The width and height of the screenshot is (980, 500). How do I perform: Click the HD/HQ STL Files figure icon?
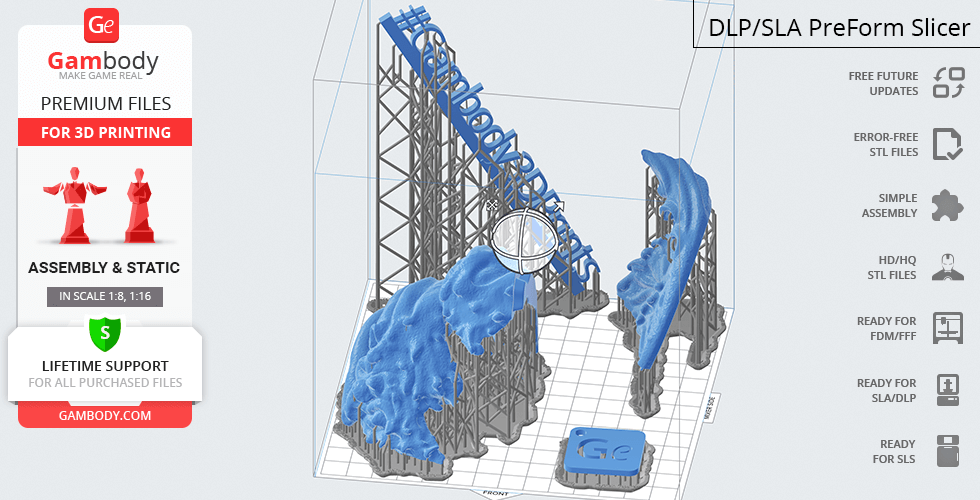(947, 267)
